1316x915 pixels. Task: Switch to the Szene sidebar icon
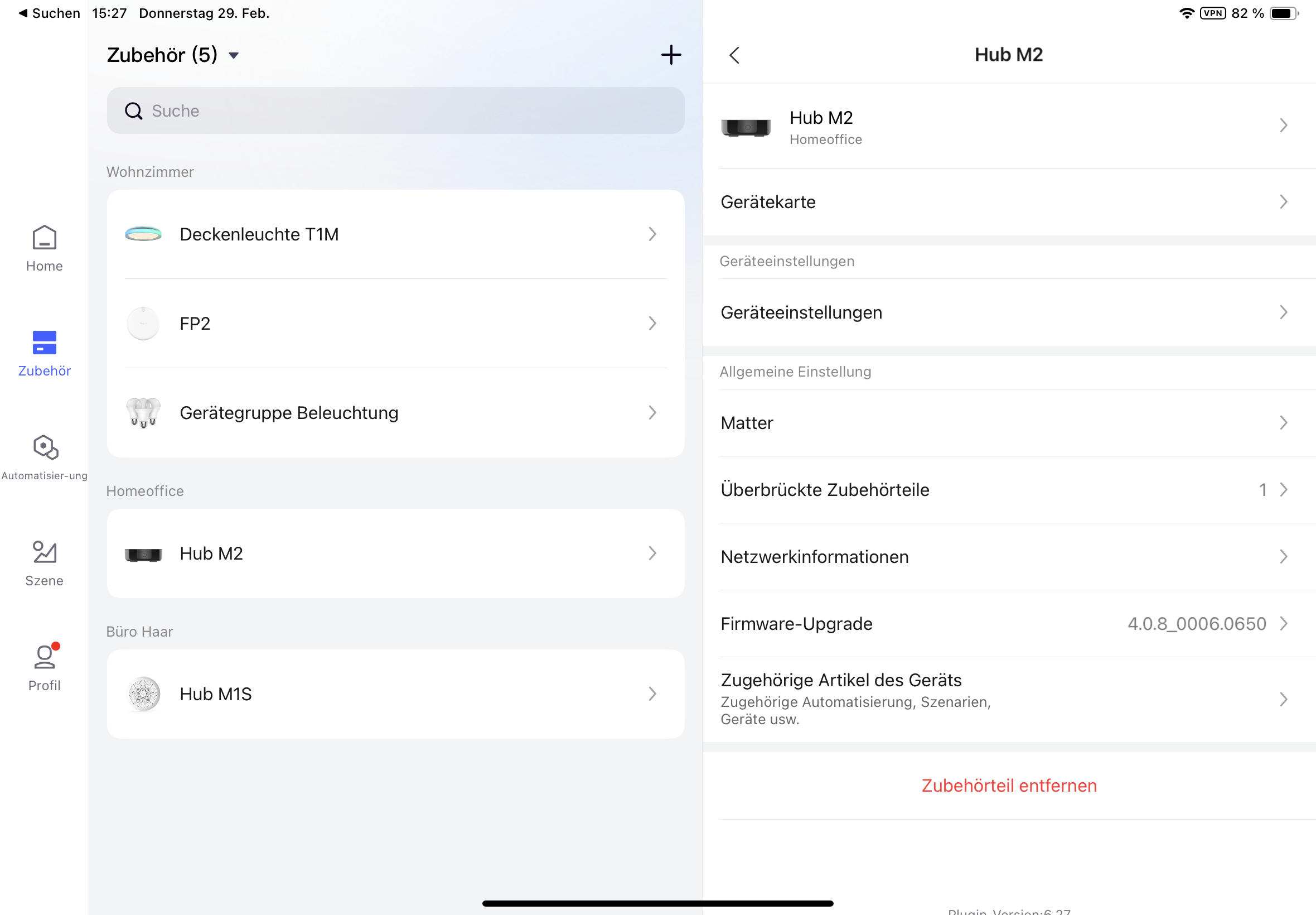pos(44,562)
